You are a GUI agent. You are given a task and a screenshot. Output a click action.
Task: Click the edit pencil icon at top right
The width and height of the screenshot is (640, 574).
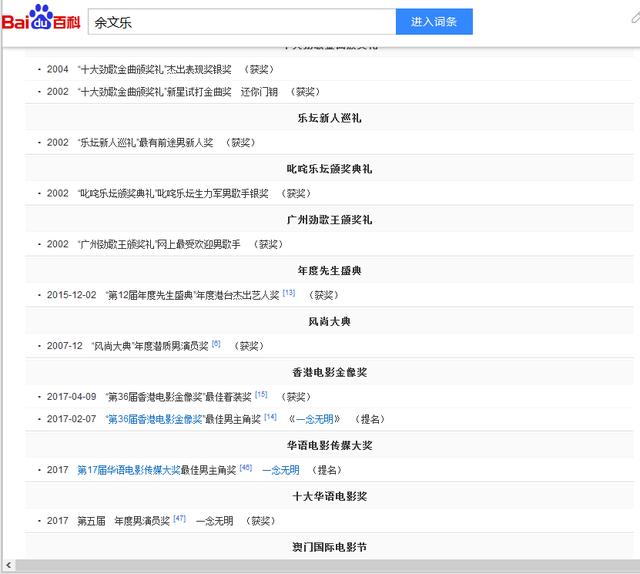636,17
